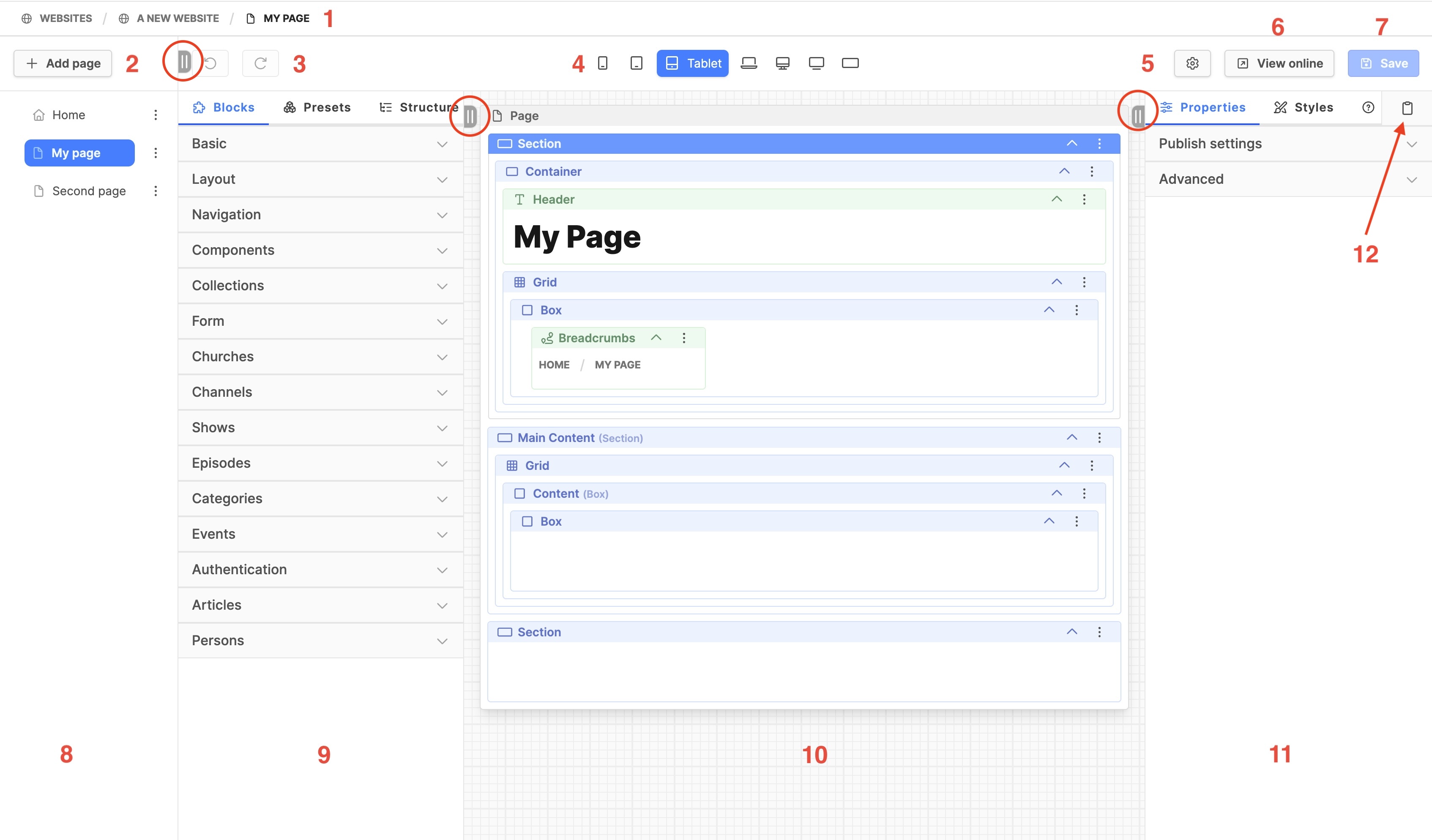This screenshot has height=840, width=1432.
Task: Collapse the Header block chevron
Action: click(x=1056, y=199)
